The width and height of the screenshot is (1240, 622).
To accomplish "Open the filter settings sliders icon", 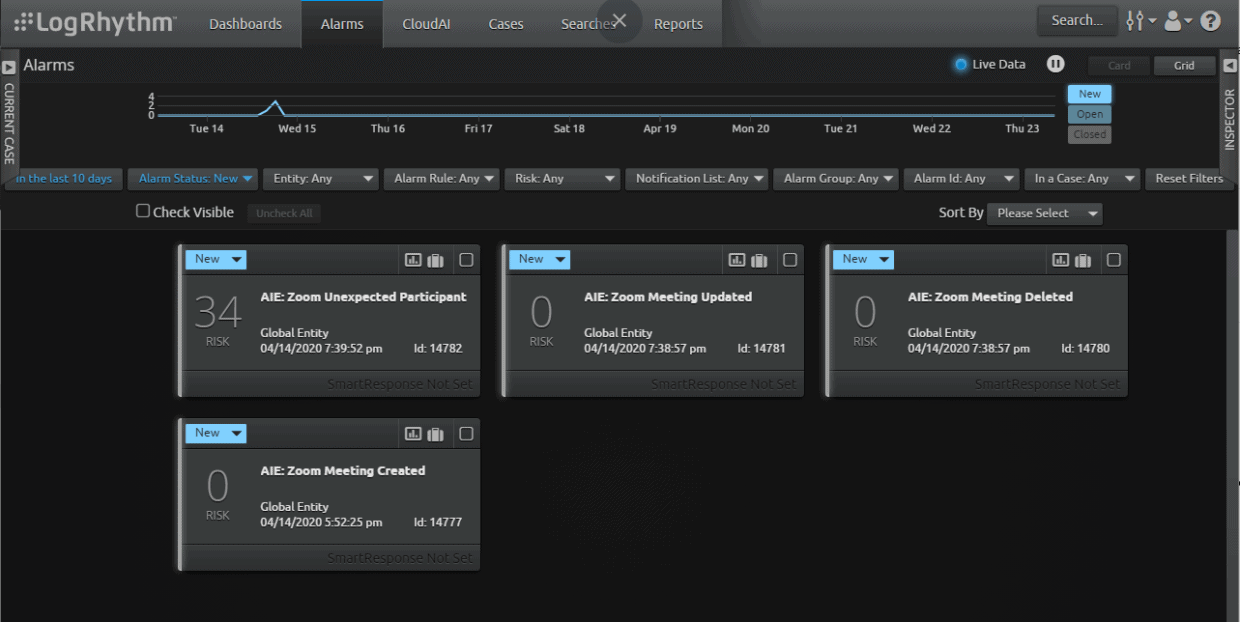I will [x=1135, y=20].
